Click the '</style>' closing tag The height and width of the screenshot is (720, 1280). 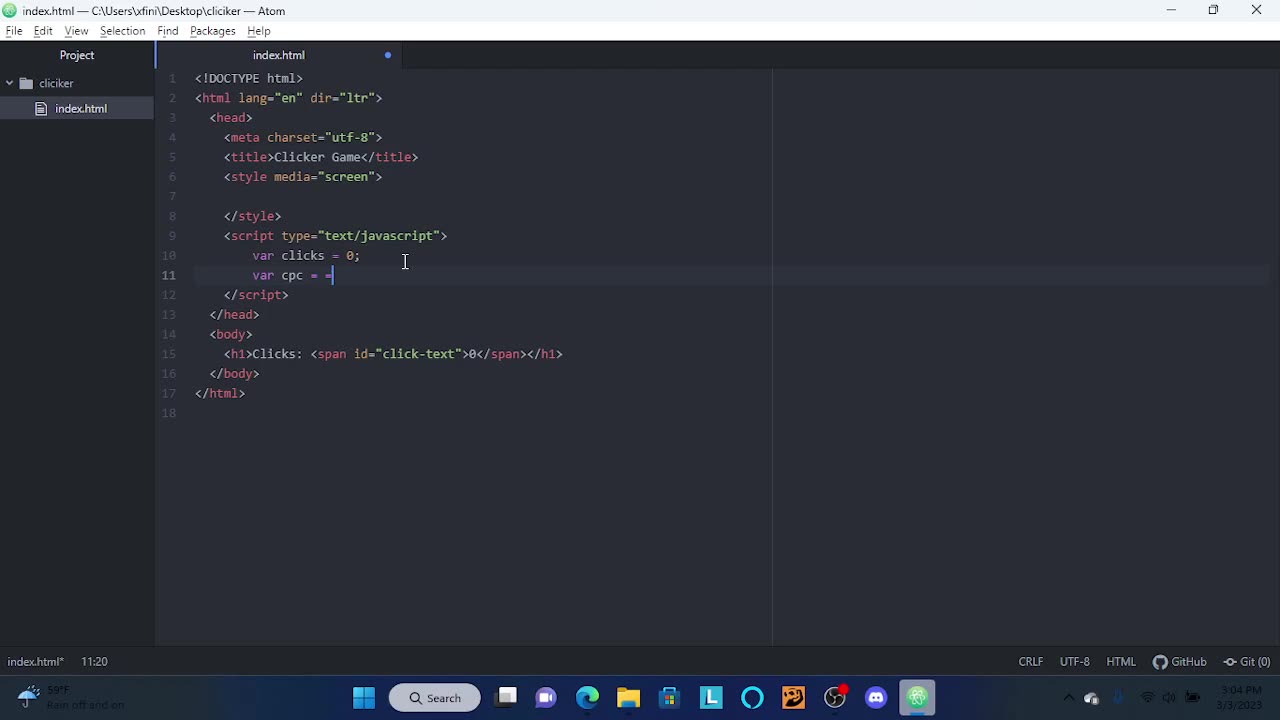coord(253,216)
